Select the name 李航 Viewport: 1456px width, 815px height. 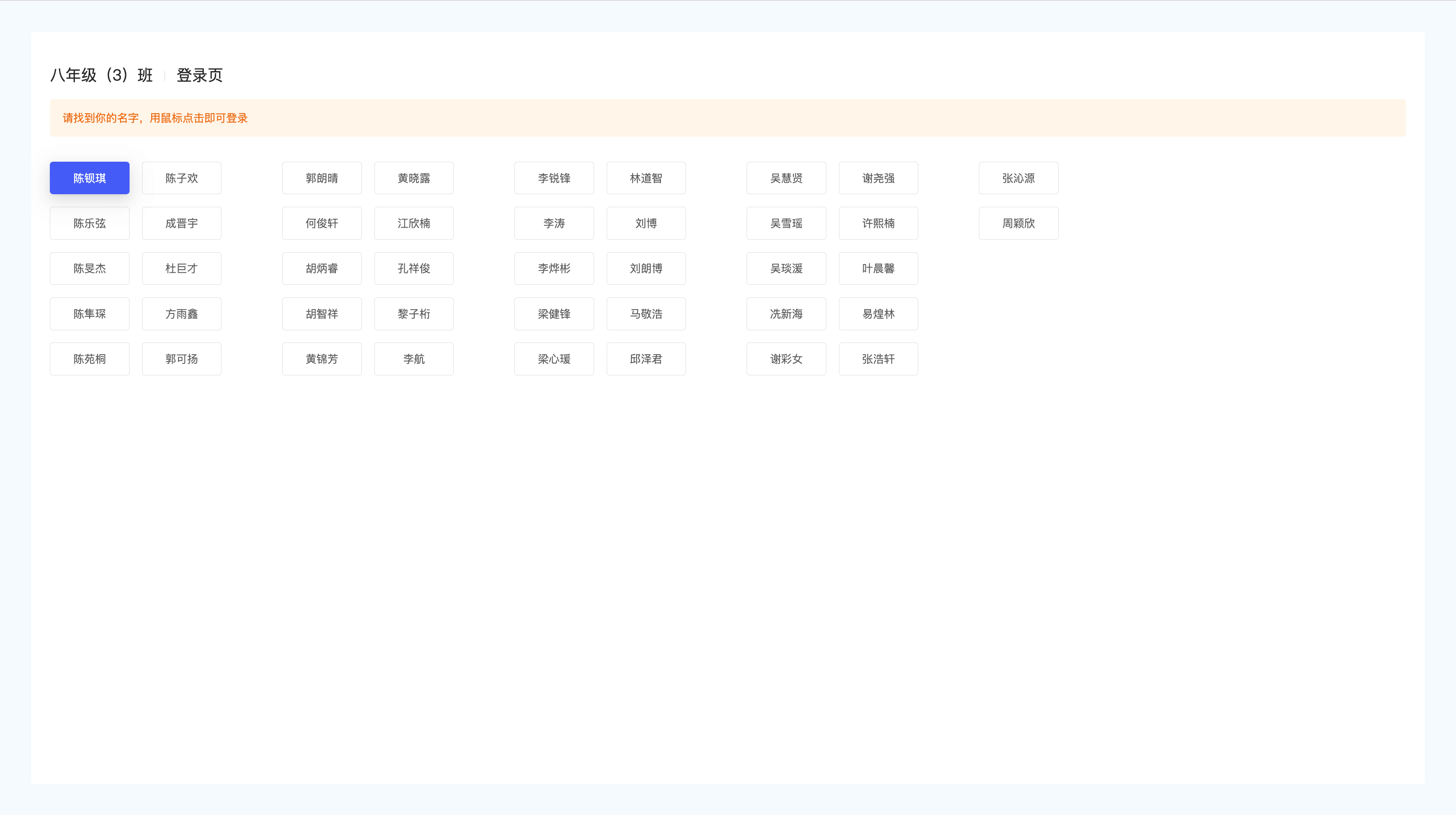pyautogui.click(x=414, y=359)
